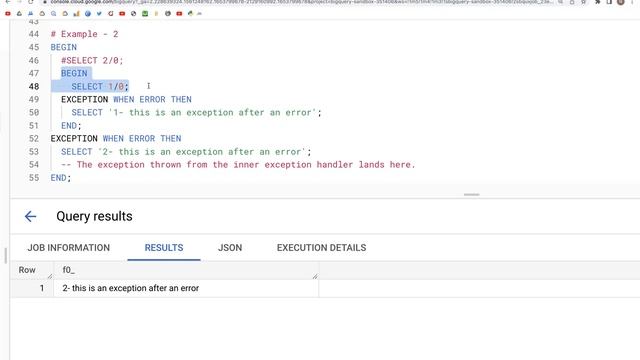640x360 pixels.
Task: Click line number 46 in gutter
Action: coord(34,60)
